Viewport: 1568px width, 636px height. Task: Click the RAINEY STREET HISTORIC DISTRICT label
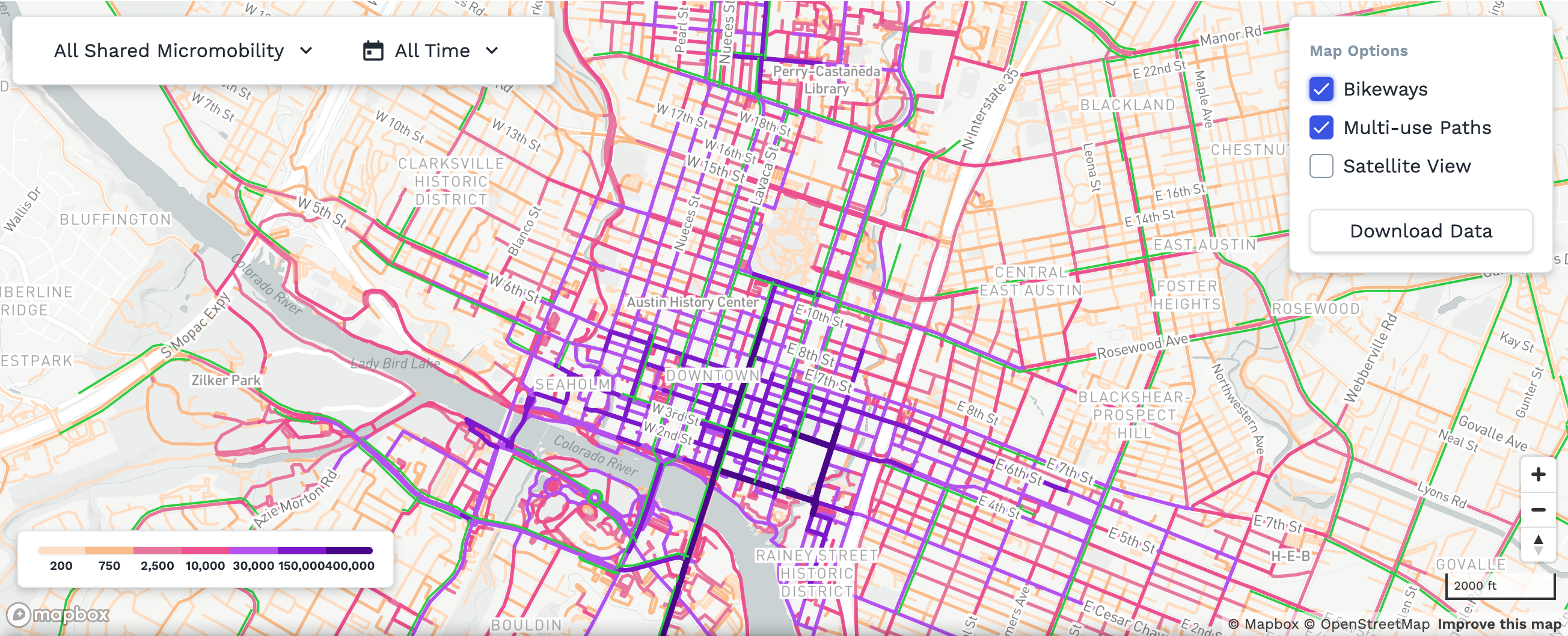tap(816, 573)
